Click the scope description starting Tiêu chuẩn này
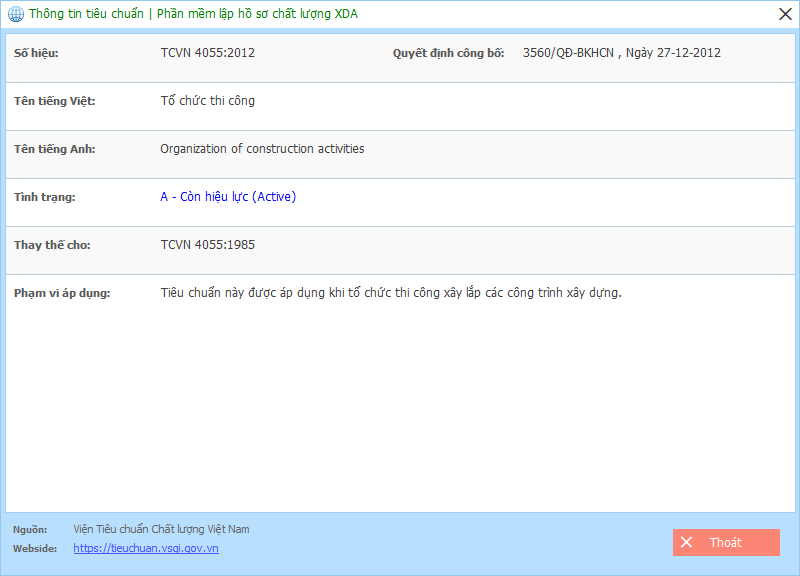800x576 pixels. [391, 293]
